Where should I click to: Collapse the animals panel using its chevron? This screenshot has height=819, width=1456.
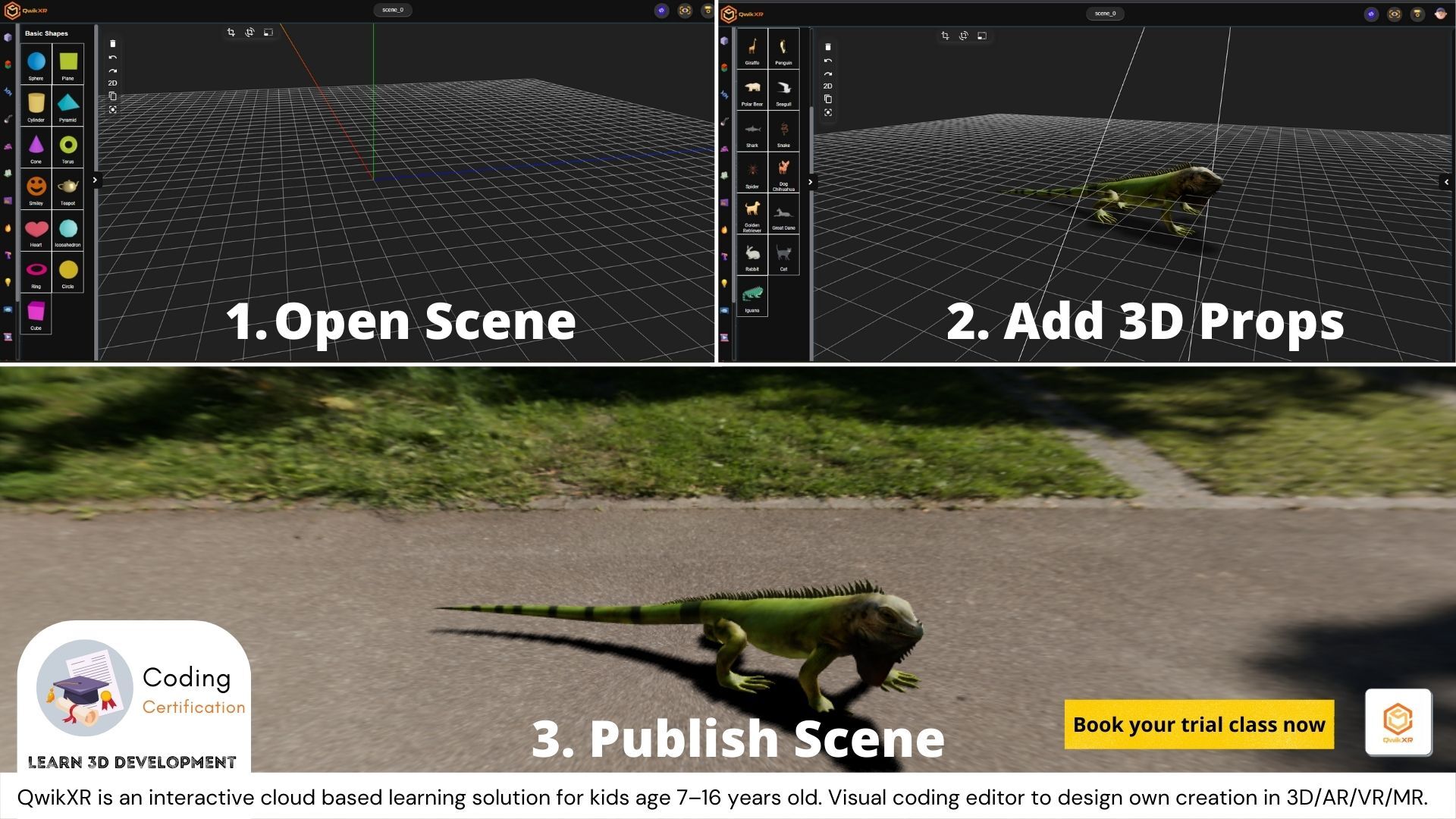pyautogui.click(x=811, y=182)
